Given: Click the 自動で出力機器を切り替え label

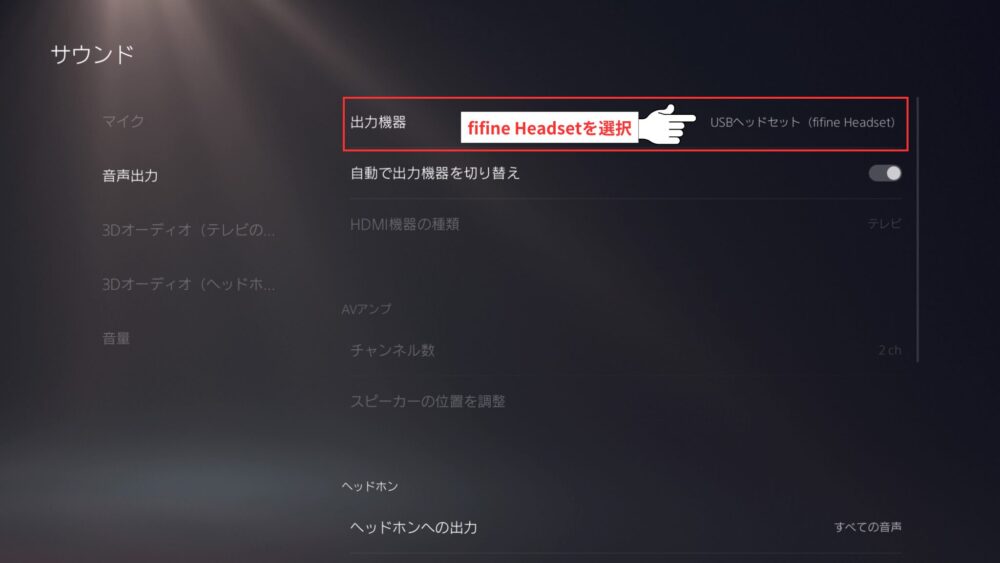Looking at the screenshot, I should 435,173.
